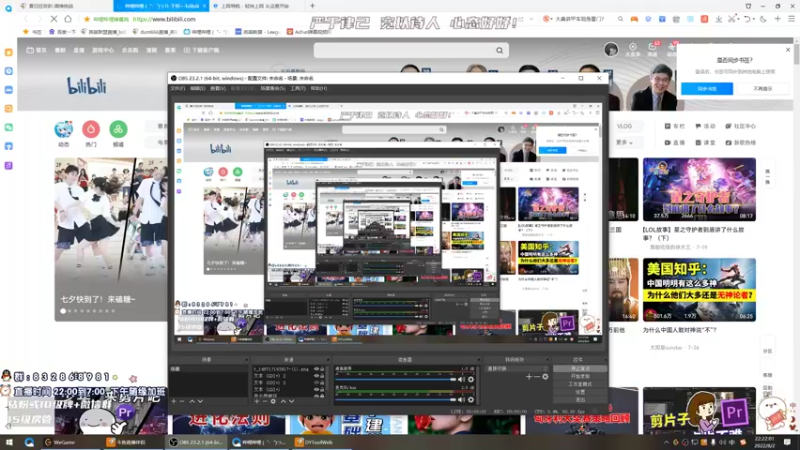Click 停止推流 in OBS Controls panel
Viewport: 800px width, 450px height.
580,368
